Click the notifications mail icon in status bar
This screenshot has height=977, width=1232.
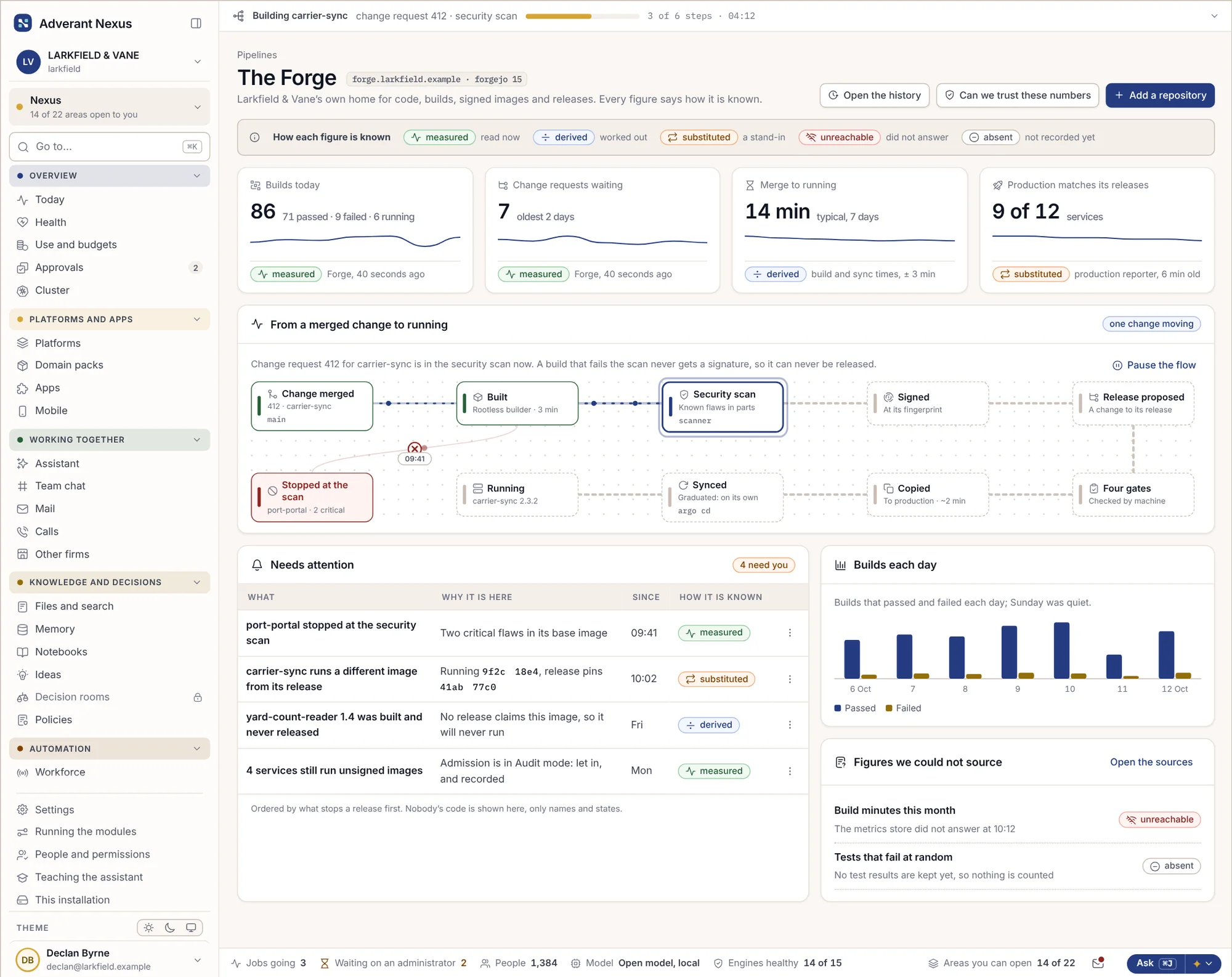(1098, 963)
